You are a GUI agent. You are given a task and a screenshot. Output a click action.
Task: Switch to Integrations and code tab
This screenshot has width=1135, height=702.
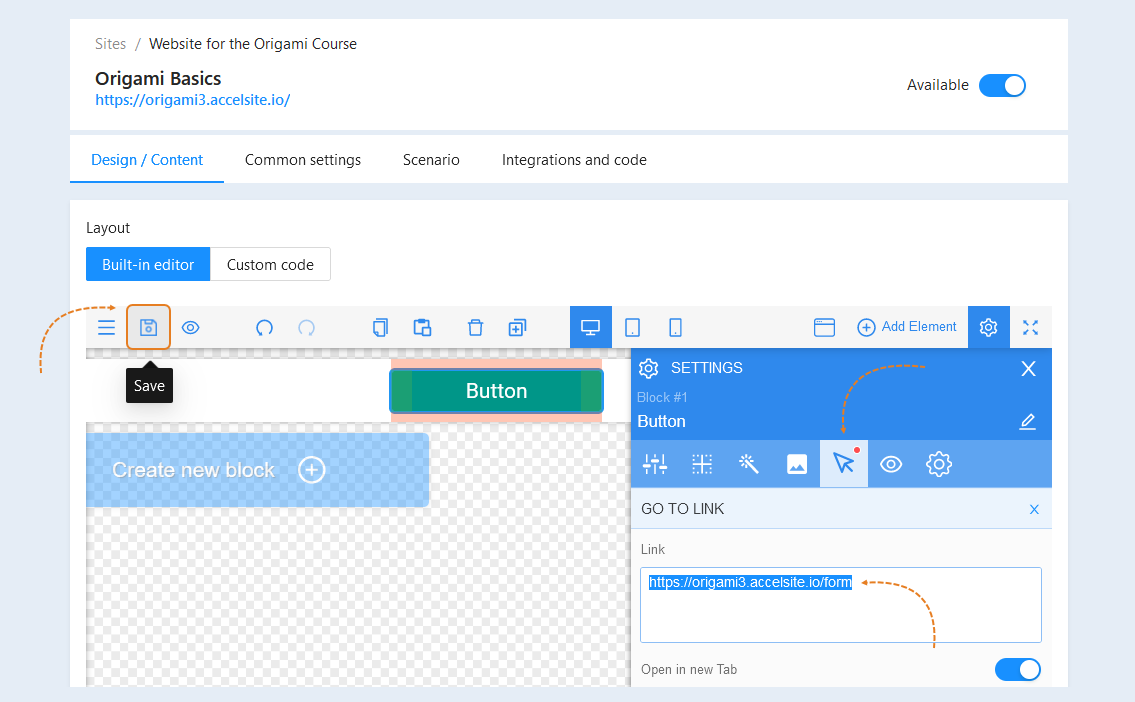(x=574, y=160)
